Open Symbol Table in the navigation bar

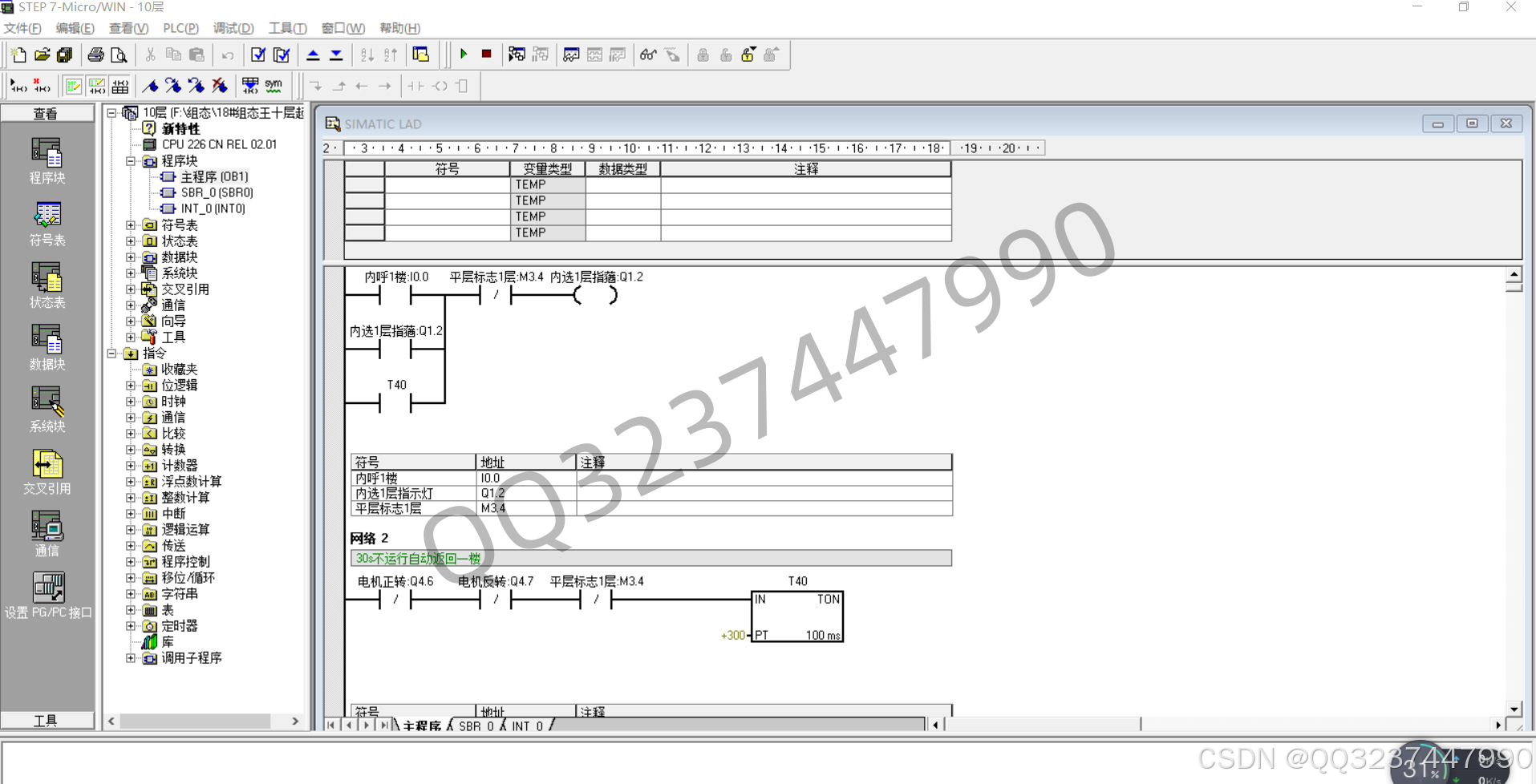pos(47,223)
